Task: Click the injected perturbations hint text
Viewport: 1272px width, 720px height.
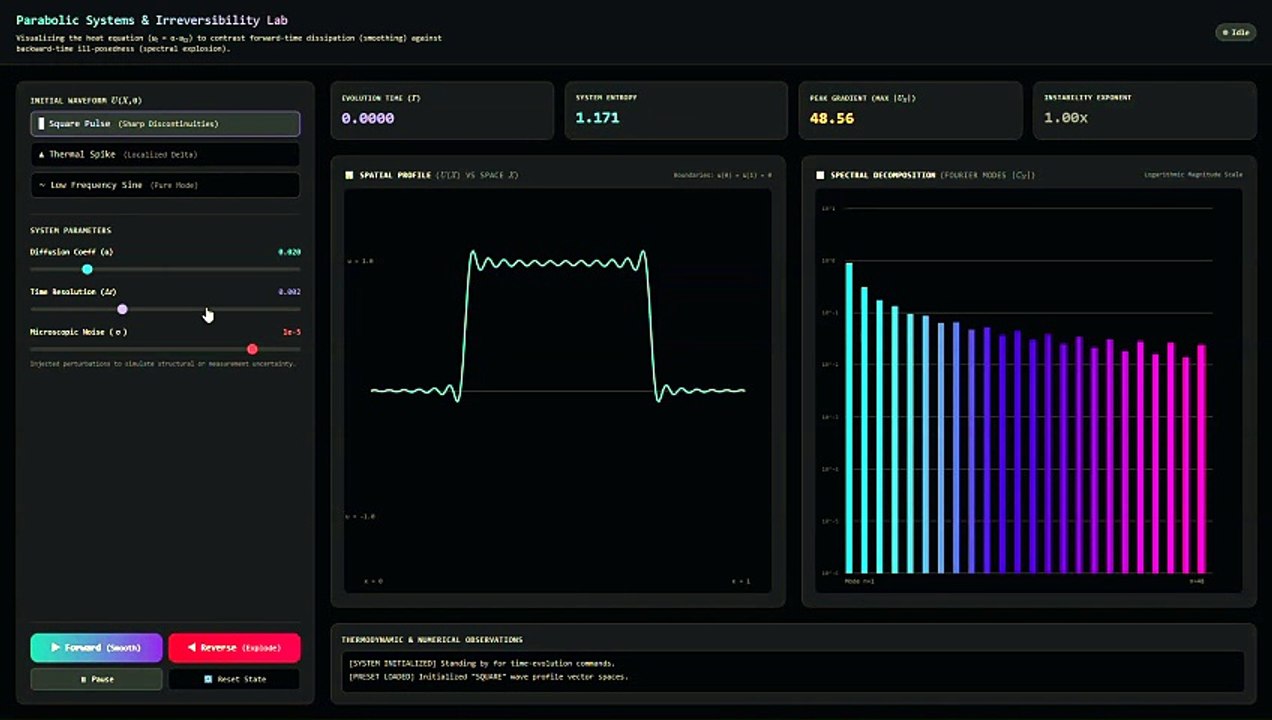Action: [163, 364]
